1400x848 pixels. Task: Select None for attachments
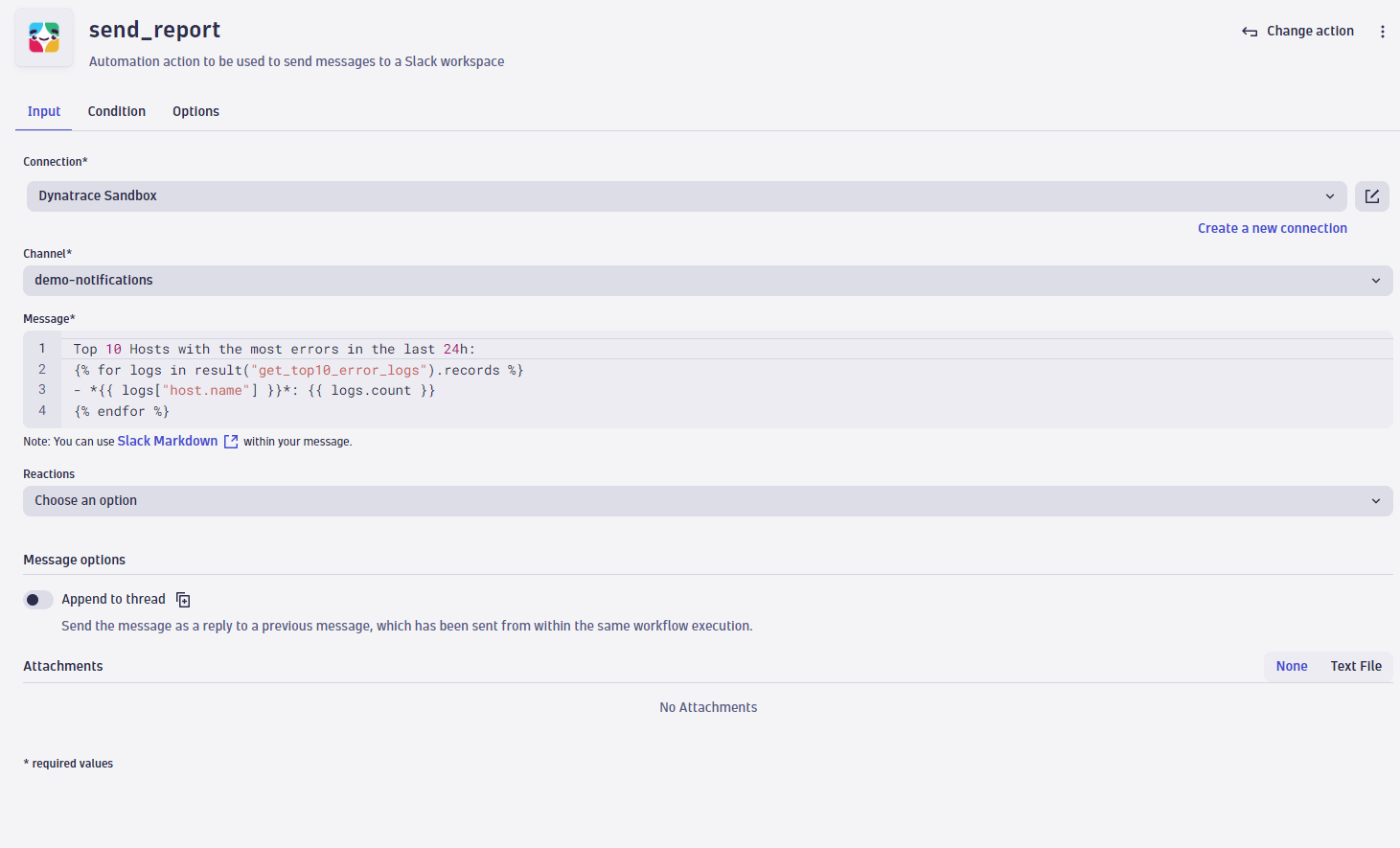point(1292,667)
